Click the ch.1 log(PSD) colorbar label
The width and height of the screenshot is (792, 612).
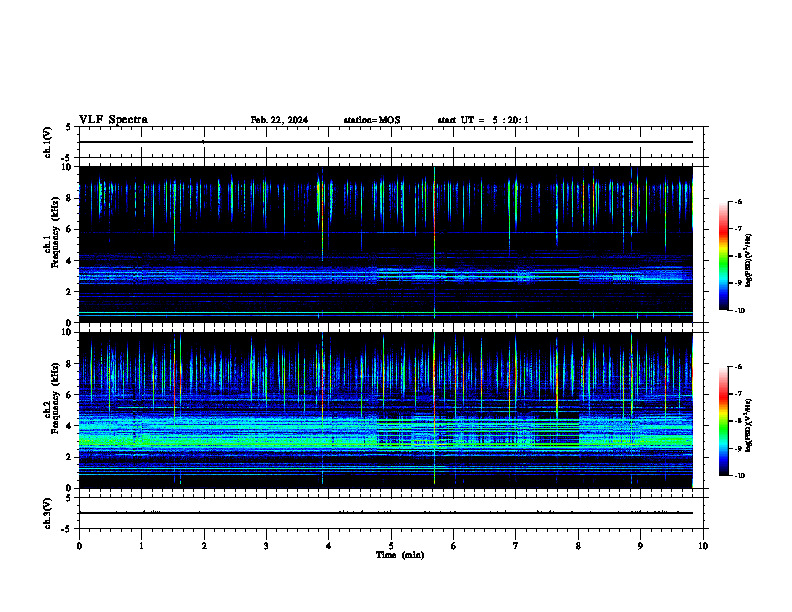748,260
